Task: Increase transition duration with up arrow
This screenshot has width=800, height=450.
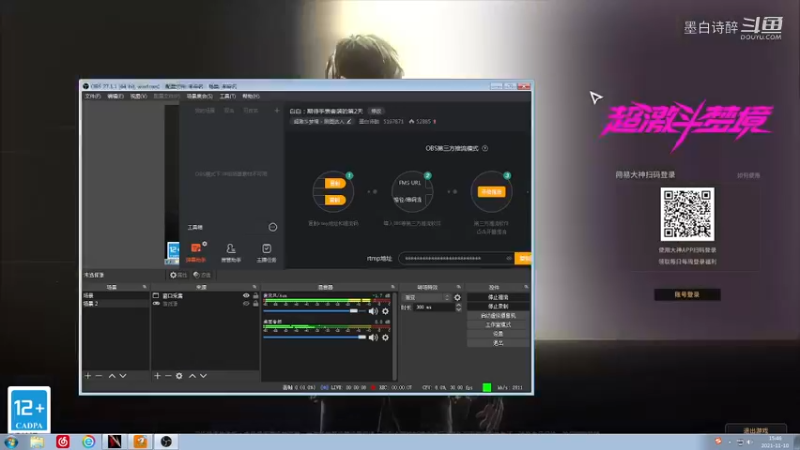Action: pyautogui.click(x=458, y=305)
